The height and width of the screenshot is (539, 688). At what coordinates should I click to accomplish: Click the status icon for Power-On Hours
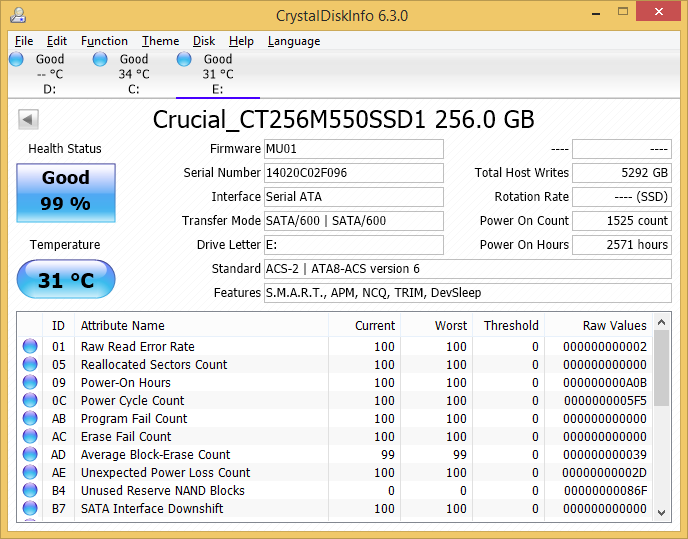[30, 382]
